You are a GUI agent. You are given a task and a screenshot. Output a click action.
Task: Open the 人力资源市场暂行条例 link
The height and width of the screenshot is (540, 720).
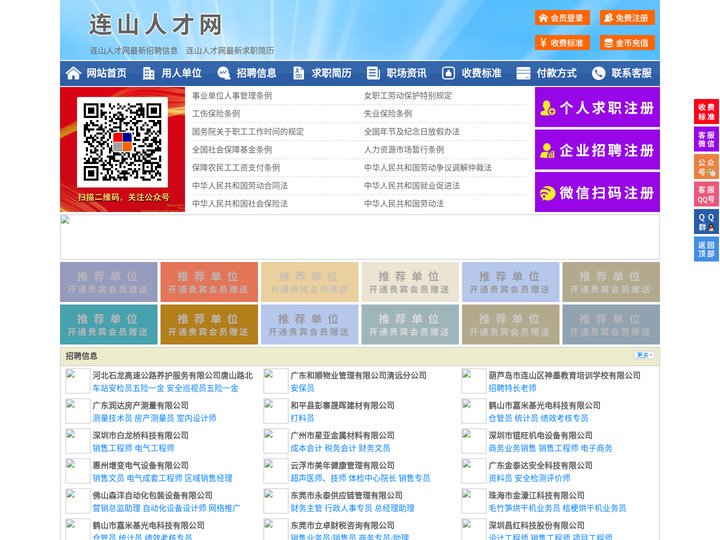click(x=404, y=149)
